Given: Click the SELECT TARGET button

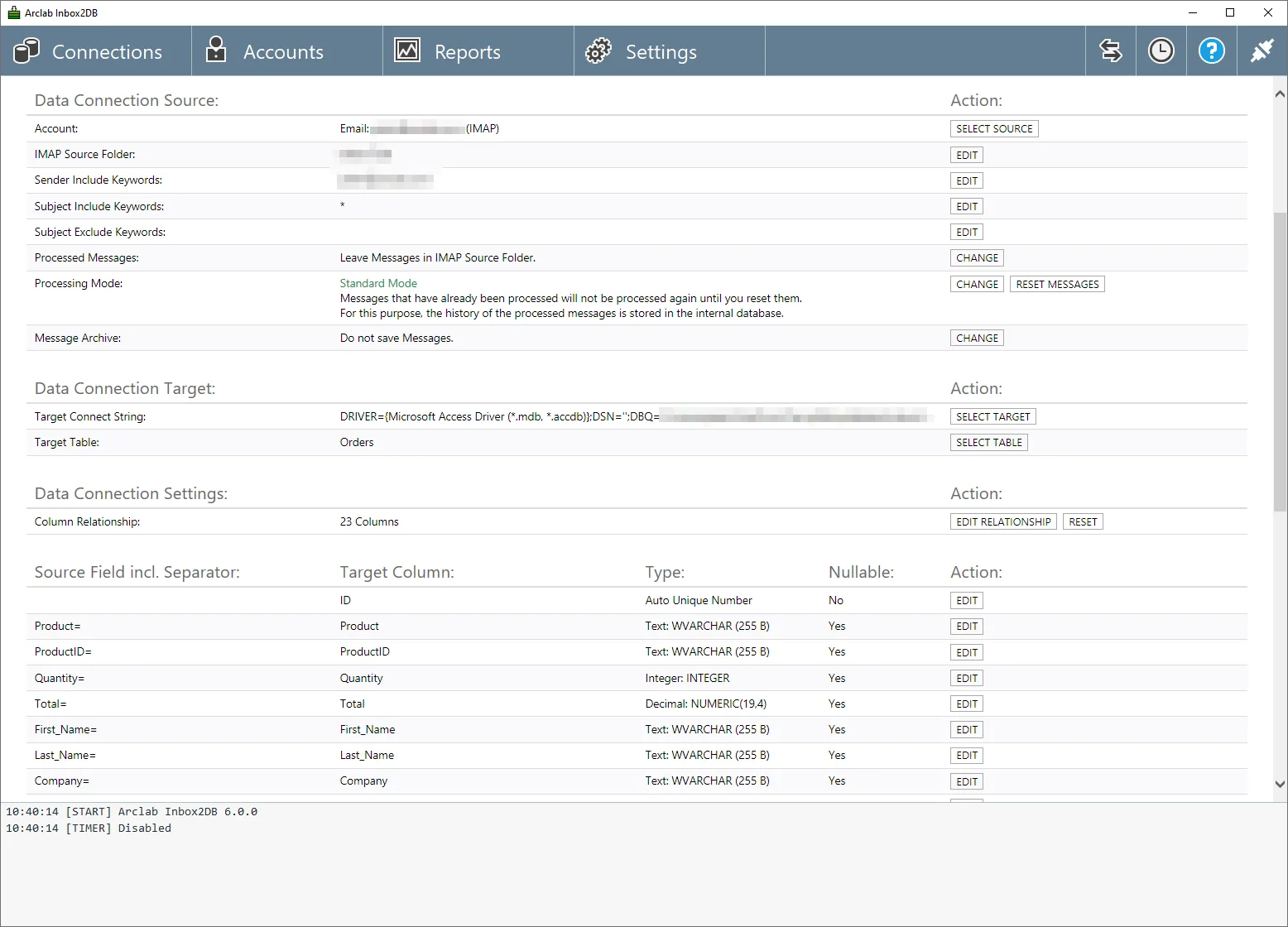Looking at the screenshot, I should (x=993, y=416).
